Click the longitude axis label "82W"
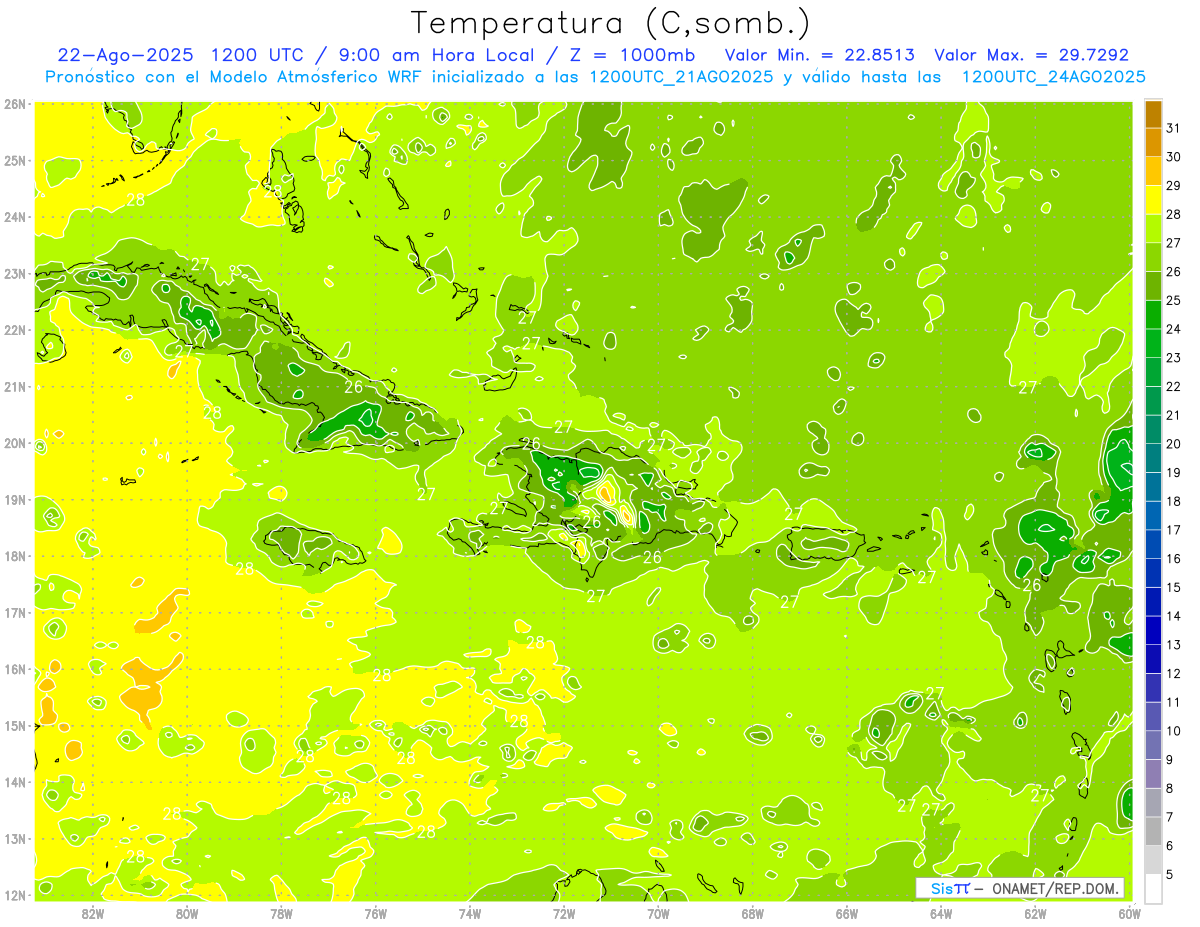 click(93, 913)
